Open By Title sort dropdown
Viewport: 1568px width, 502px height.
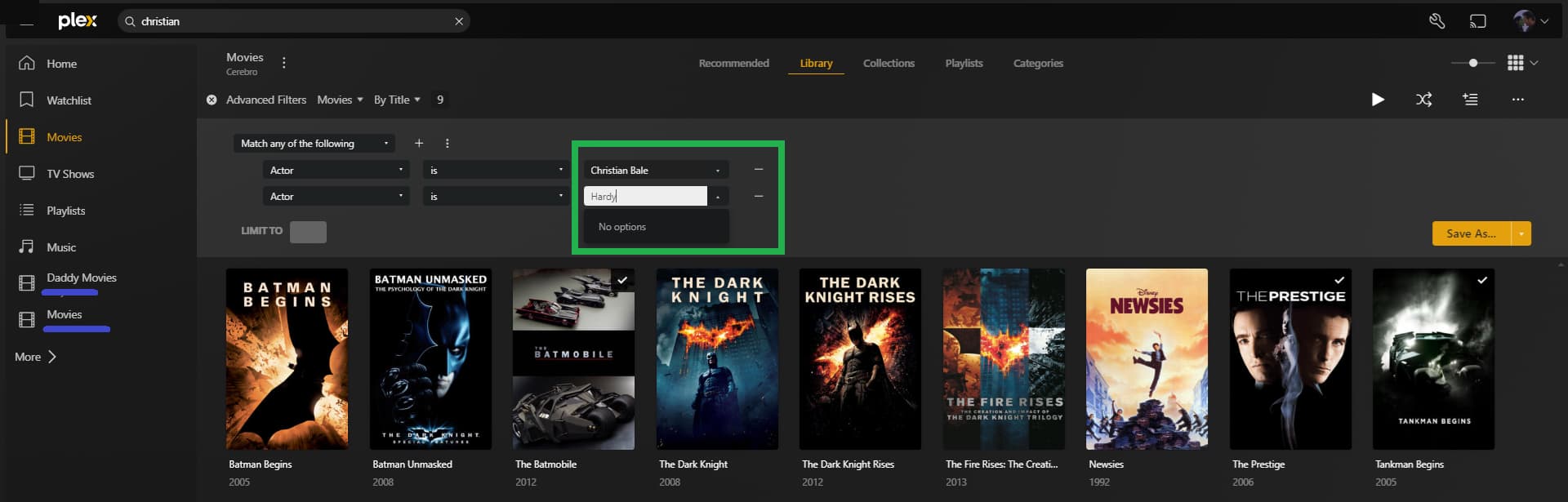397,100
